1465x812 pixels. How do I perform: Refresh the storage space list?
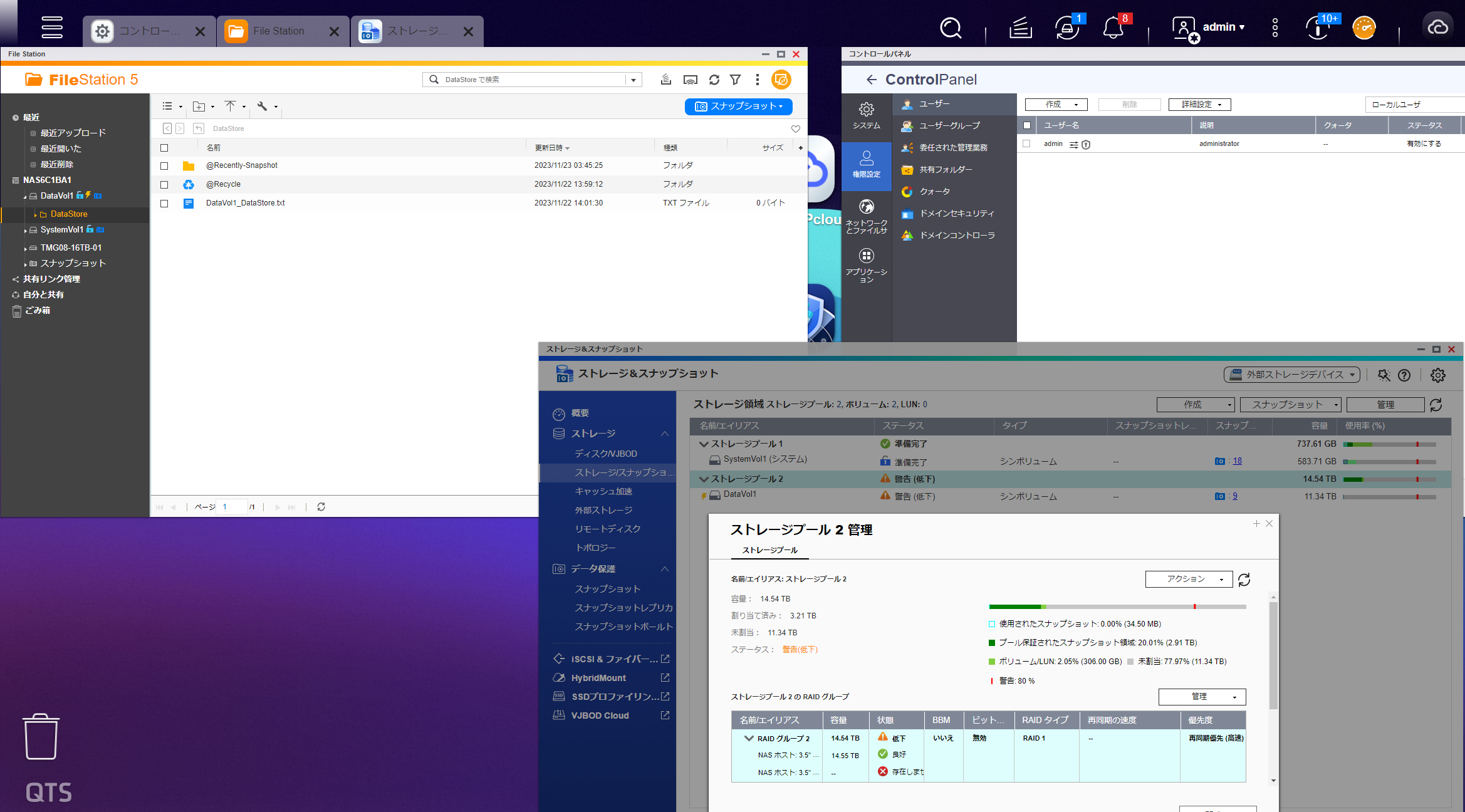tap(1436, 405)
